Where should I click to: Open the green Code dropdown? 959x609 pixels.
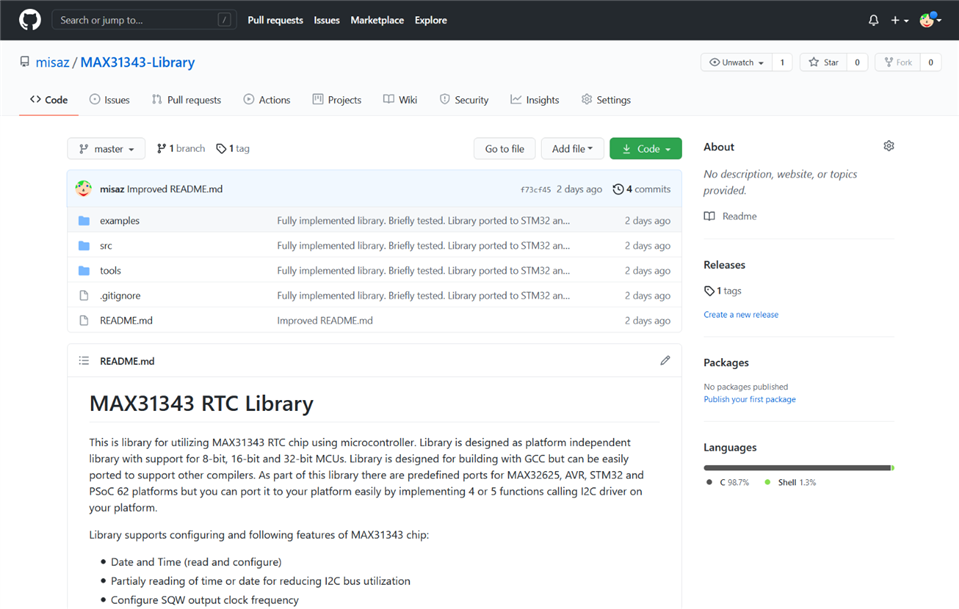pyautogui.click(x=645, y=149)
